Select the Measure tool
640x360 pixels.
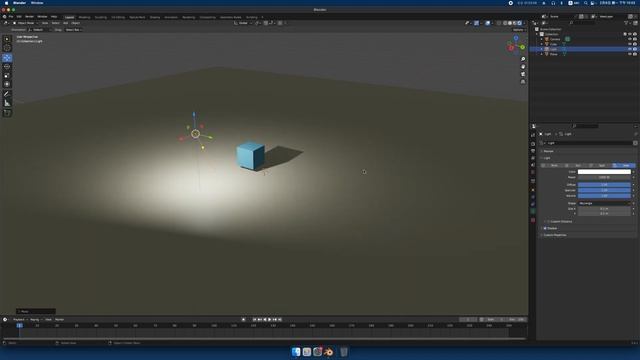point(7,103)
